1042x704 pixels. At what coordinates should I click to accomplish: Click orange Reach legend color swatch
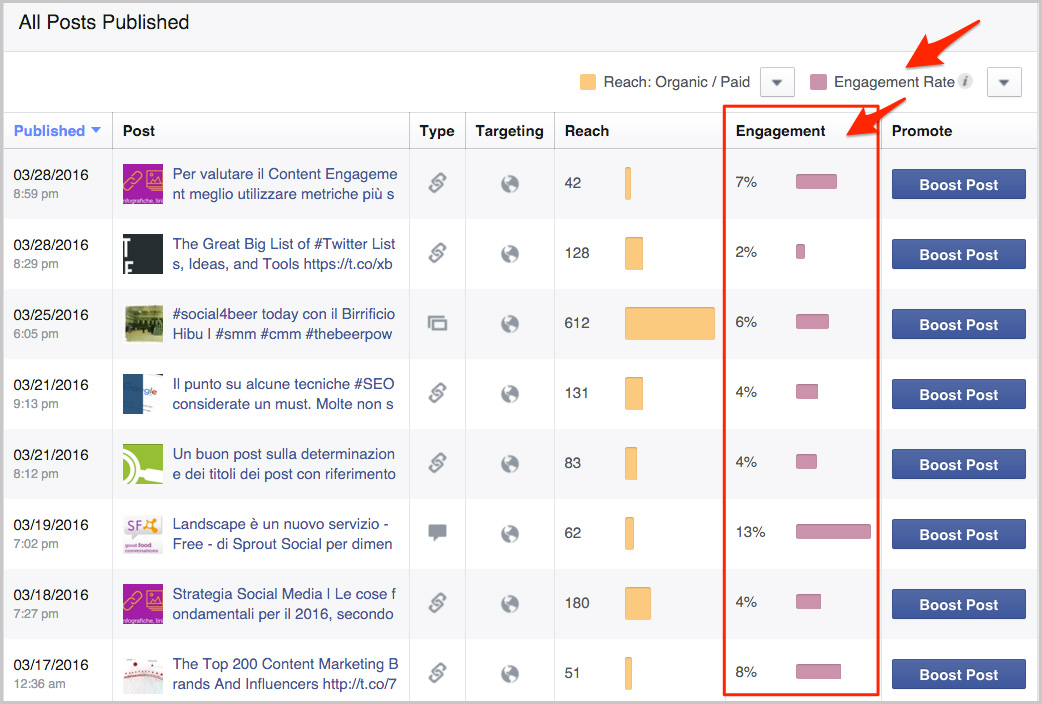click(588, 82)
